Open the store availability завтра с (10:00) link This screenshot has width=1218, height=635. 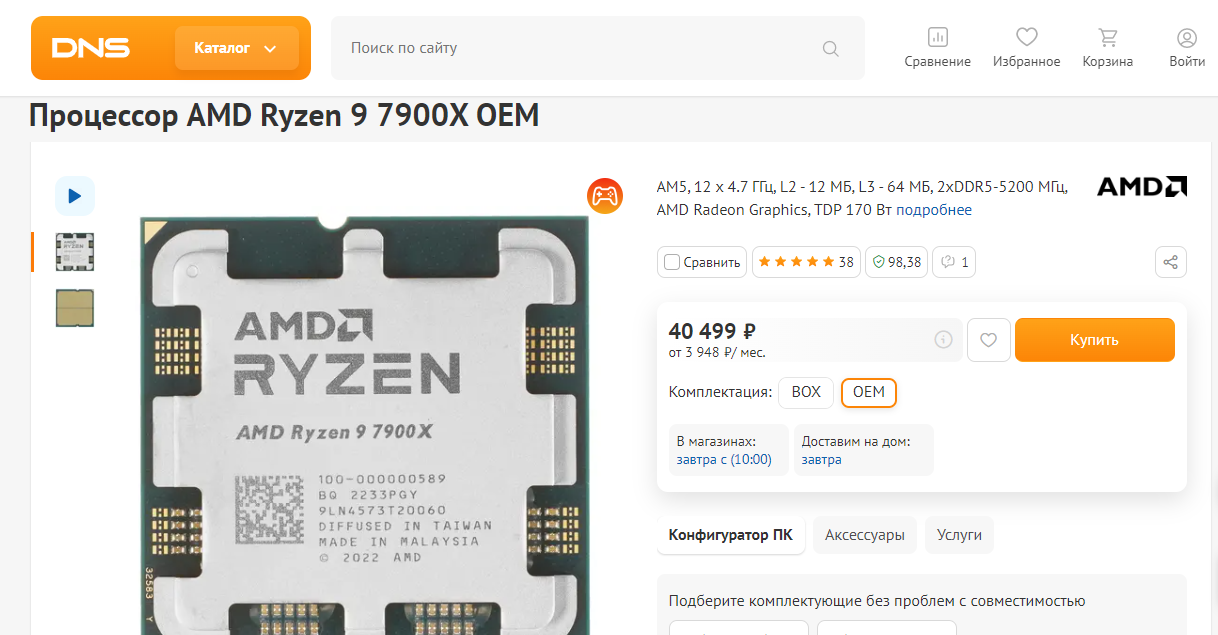tap(724, 460)
